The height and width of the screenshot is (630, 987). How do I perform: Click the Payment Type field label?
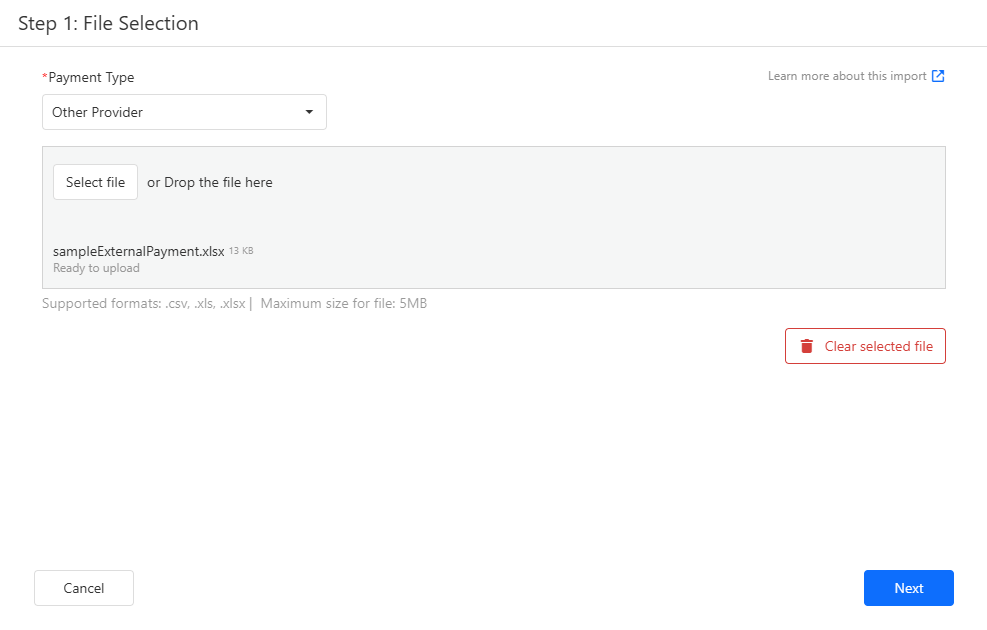[91, 77]
